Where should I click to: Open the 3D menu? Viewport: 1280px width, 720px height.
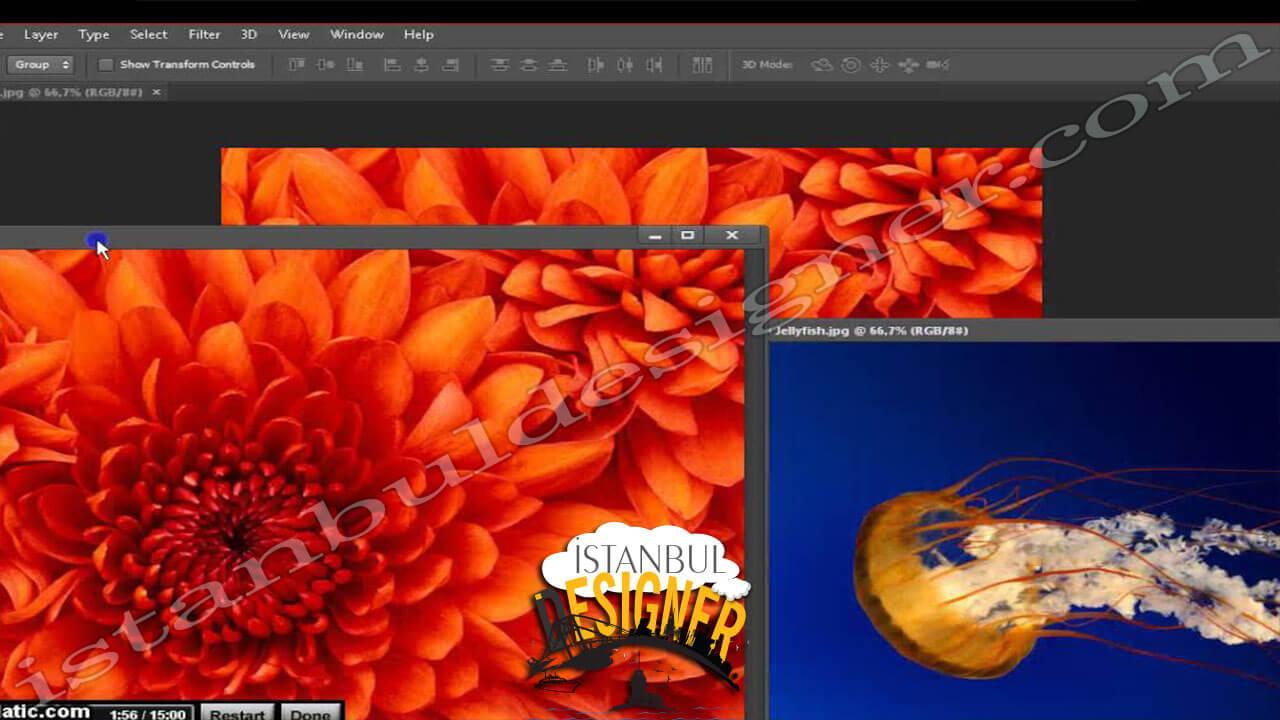(x=249, y=34)
